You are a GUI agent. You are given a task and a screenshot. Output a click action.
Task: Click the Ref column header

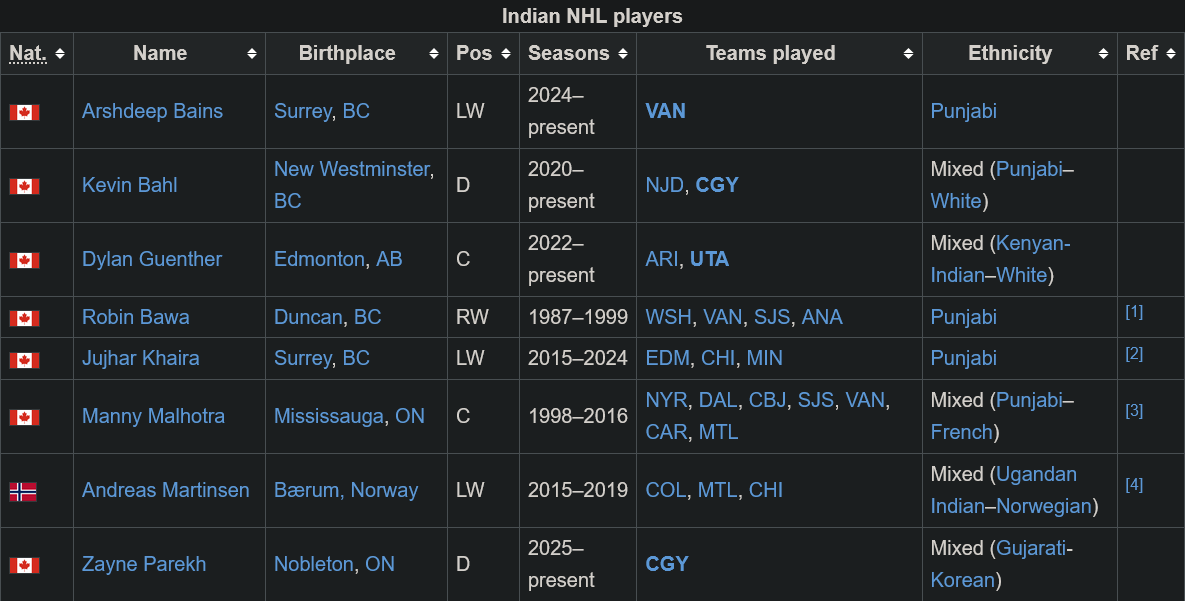[x=1141, y=54]
